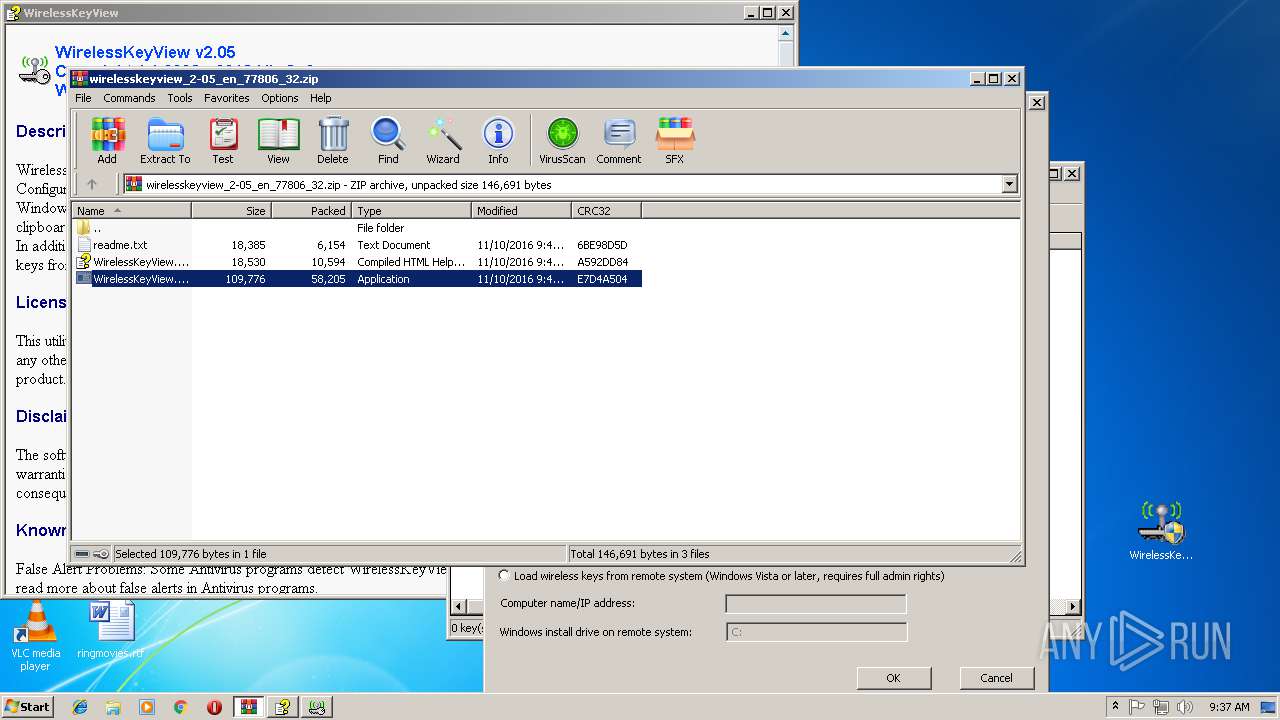Switch to WirelessKeyView help taskbar button
The image size is (1280, 720).
coord(283,707)
